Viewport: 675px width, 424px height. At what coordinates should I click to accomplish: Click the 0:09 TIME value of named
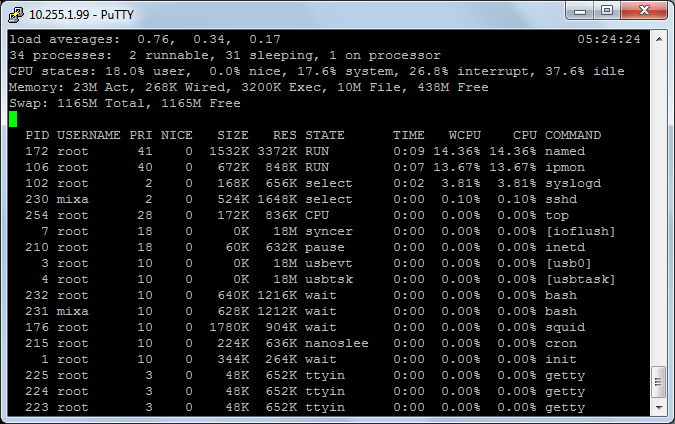pos(409,152)
